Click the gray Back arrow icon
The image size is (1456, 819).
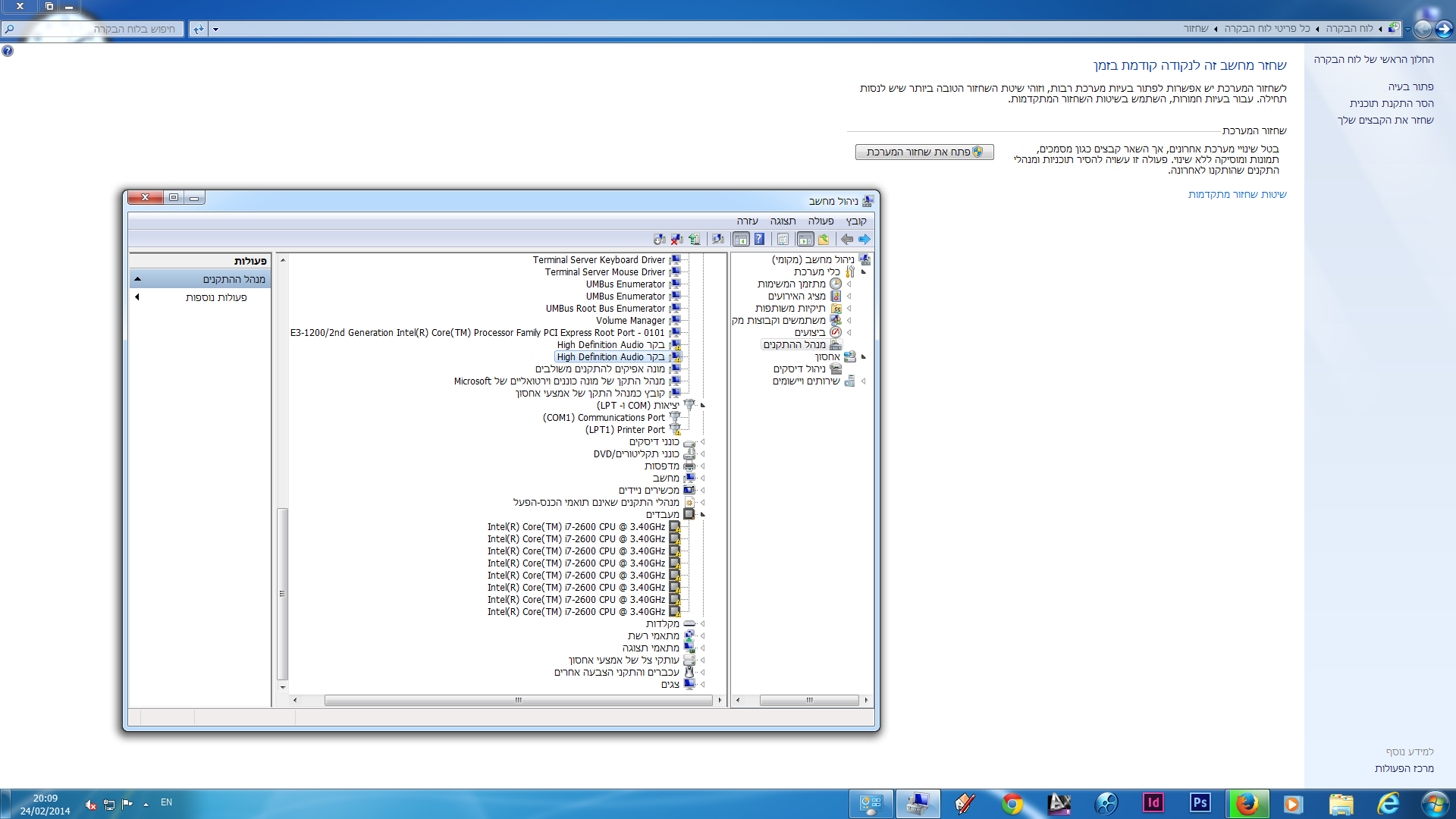(x=846, y=240)
